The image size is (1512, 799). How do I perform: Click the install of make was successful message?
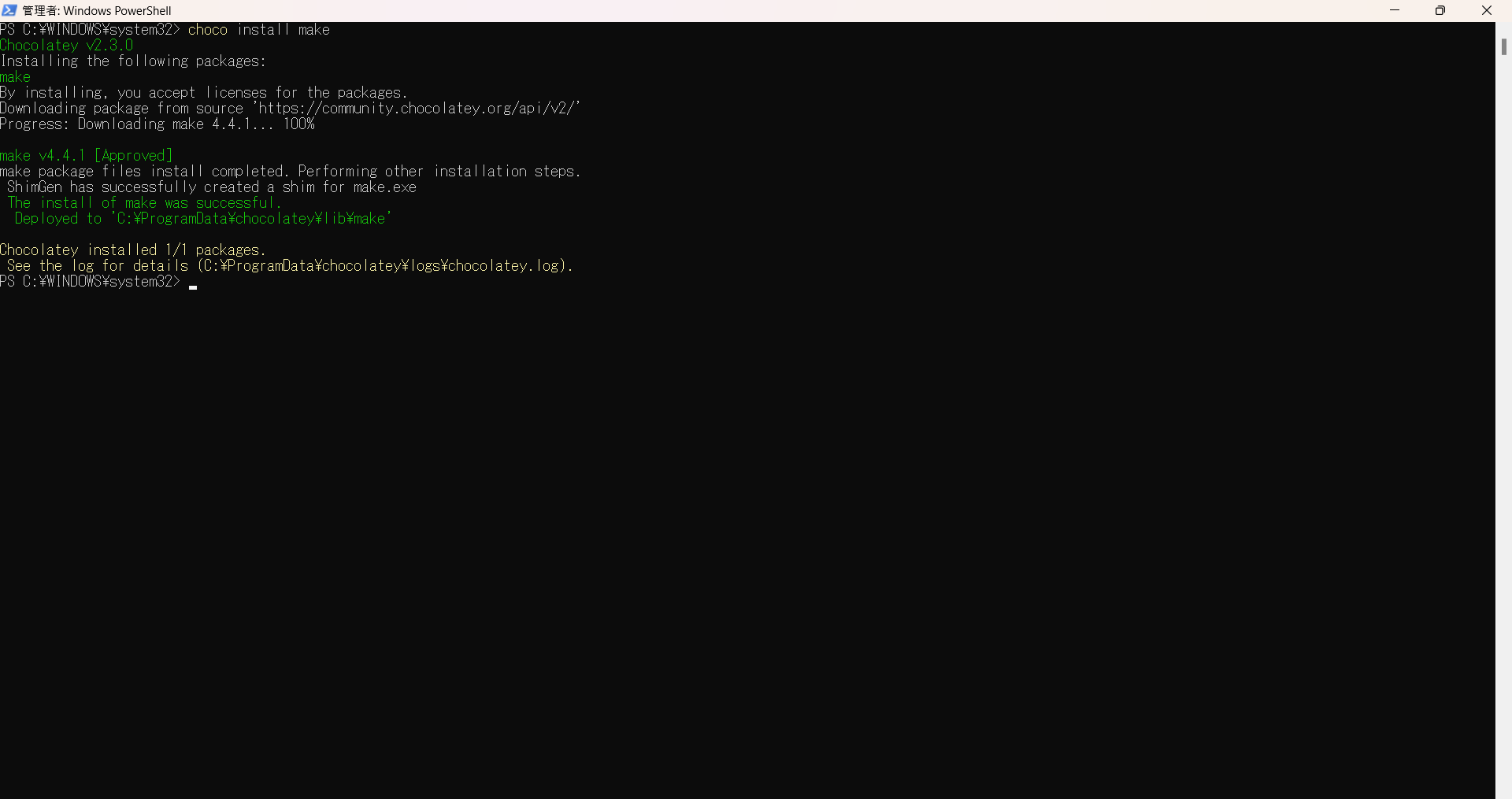tap(143, 202)
